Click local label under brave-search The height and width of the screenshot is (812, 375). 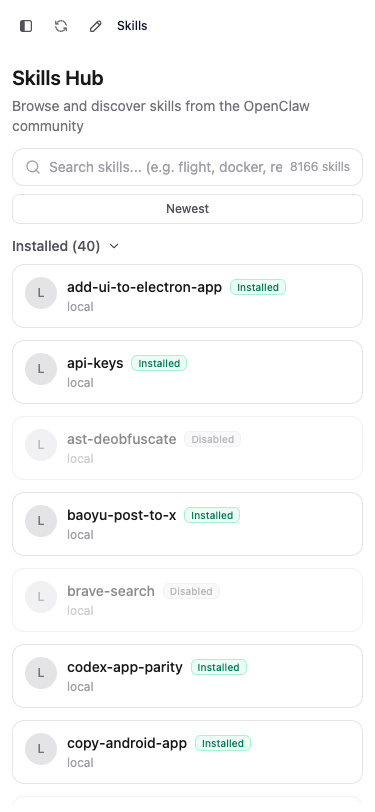(80, 611)
